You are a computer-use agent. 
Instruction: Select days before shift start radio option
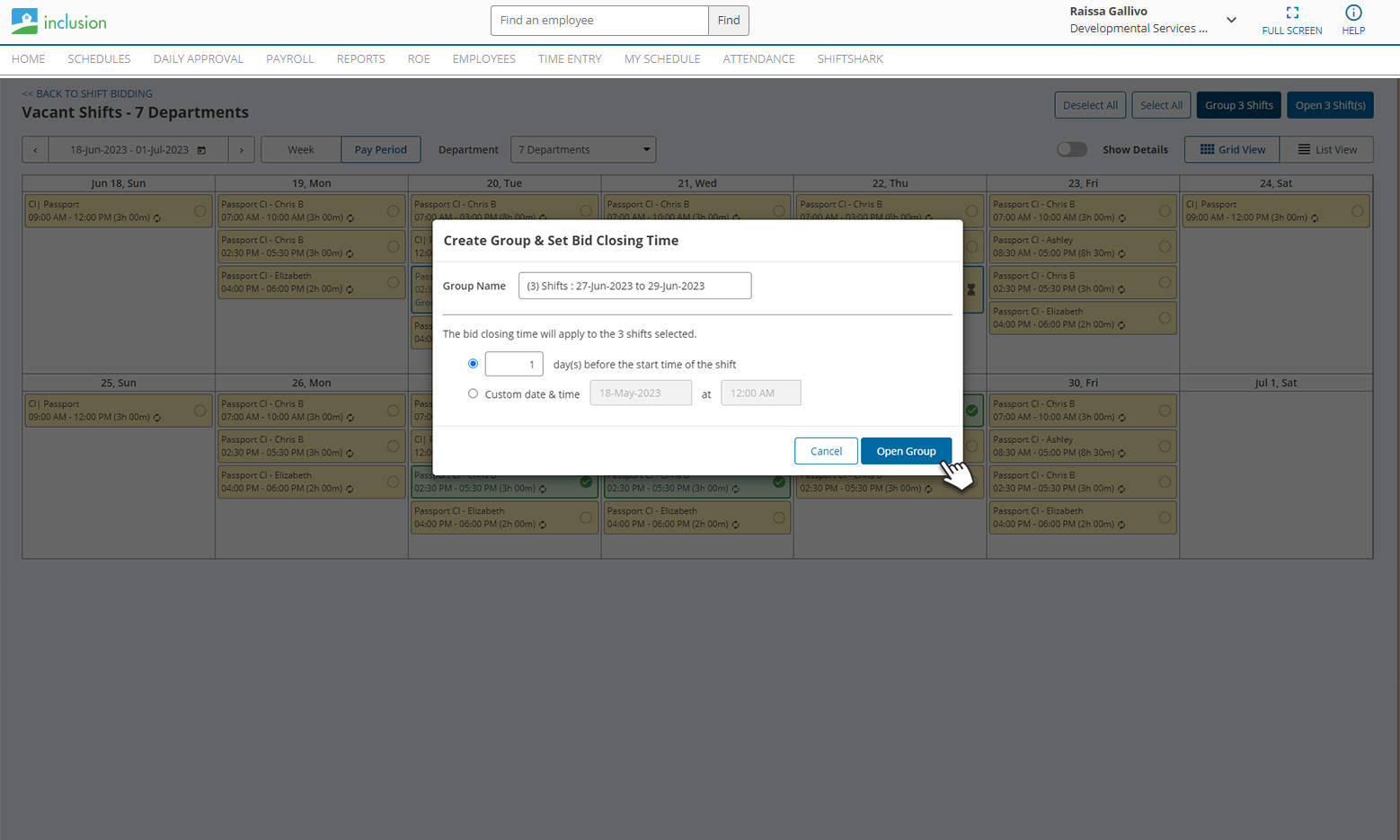(473, 364)
